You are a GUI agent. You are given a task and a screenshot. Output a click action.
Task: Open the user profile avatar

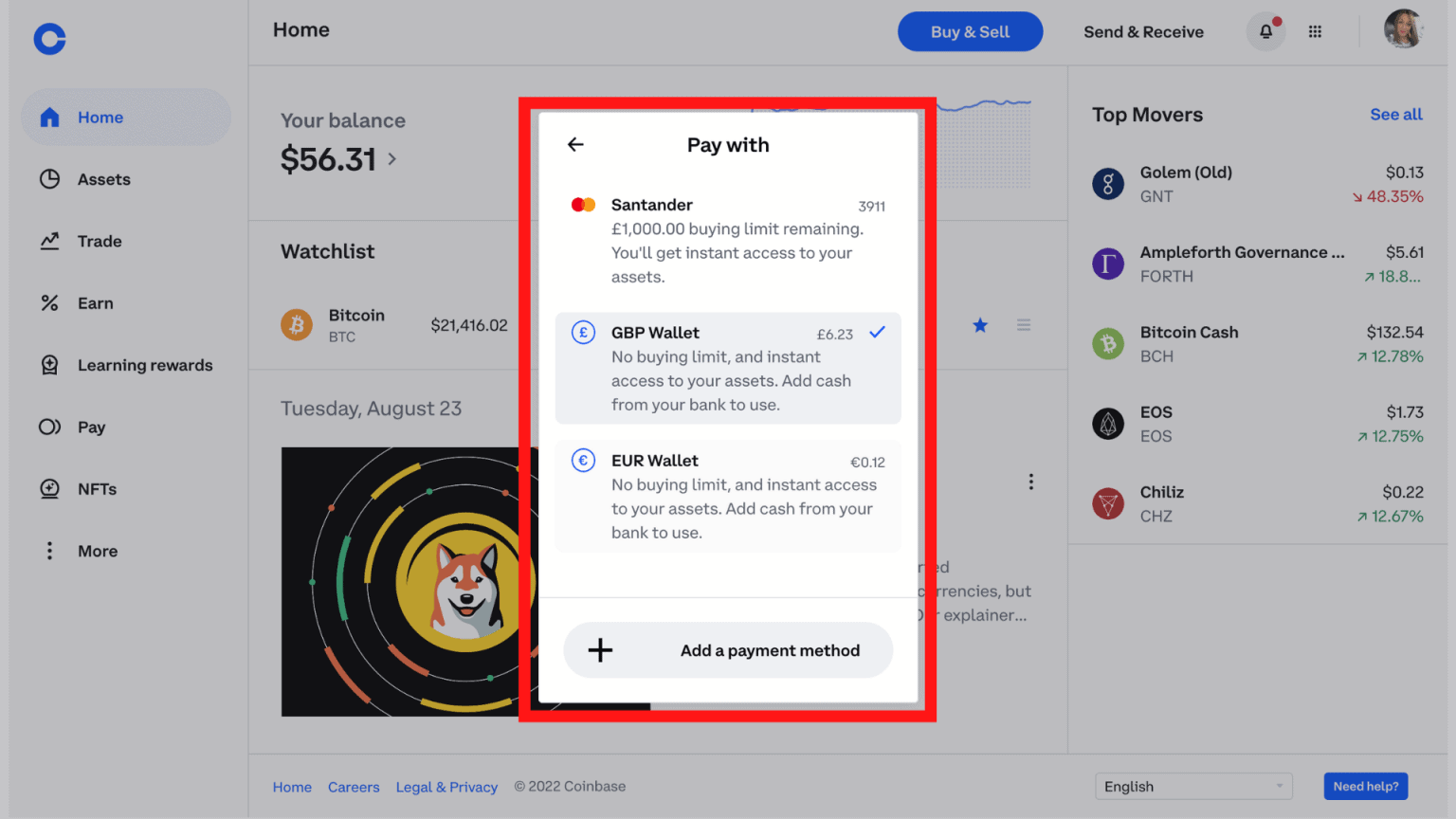1404,29
